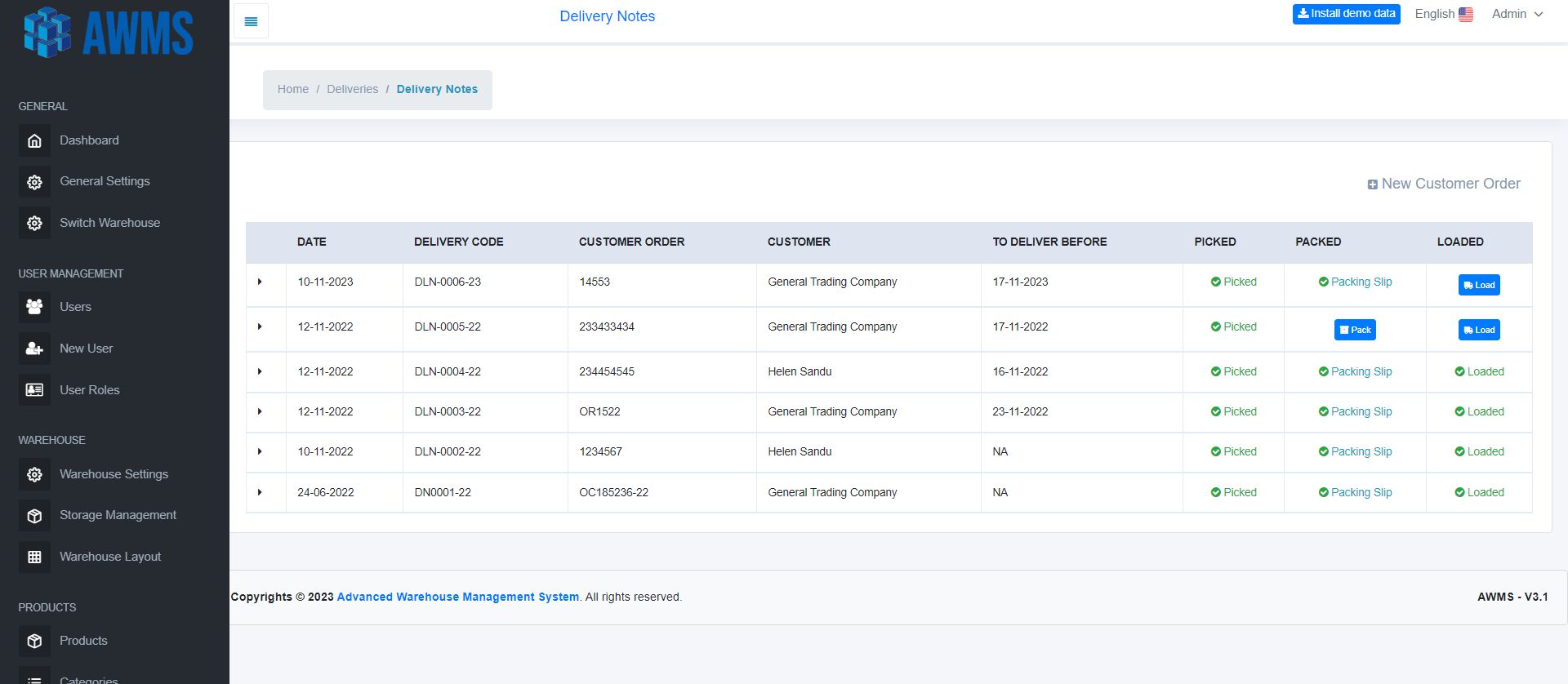Click the Users group icon
This screenshot has height=684, width=1568.
click(x=34, y=307)
